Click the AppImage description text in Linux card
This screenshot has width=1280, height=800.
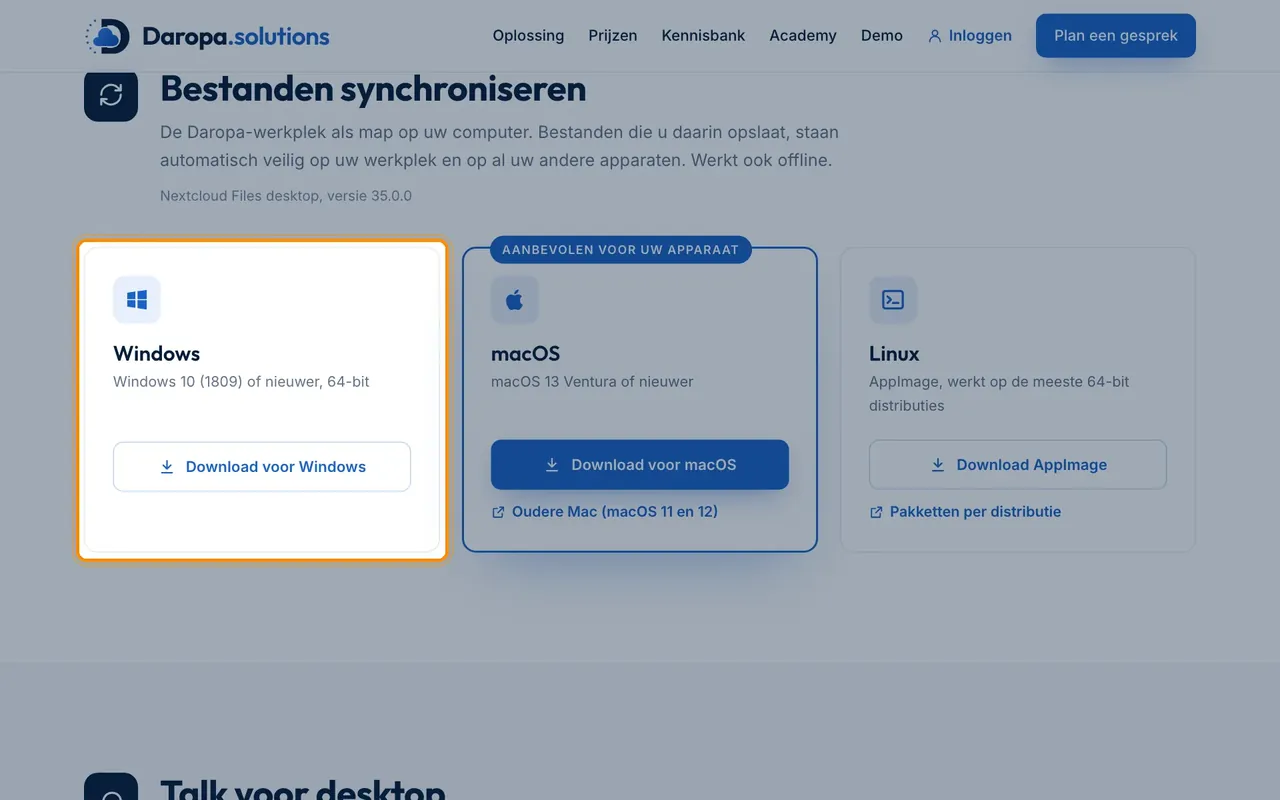(x=999, y=394)
